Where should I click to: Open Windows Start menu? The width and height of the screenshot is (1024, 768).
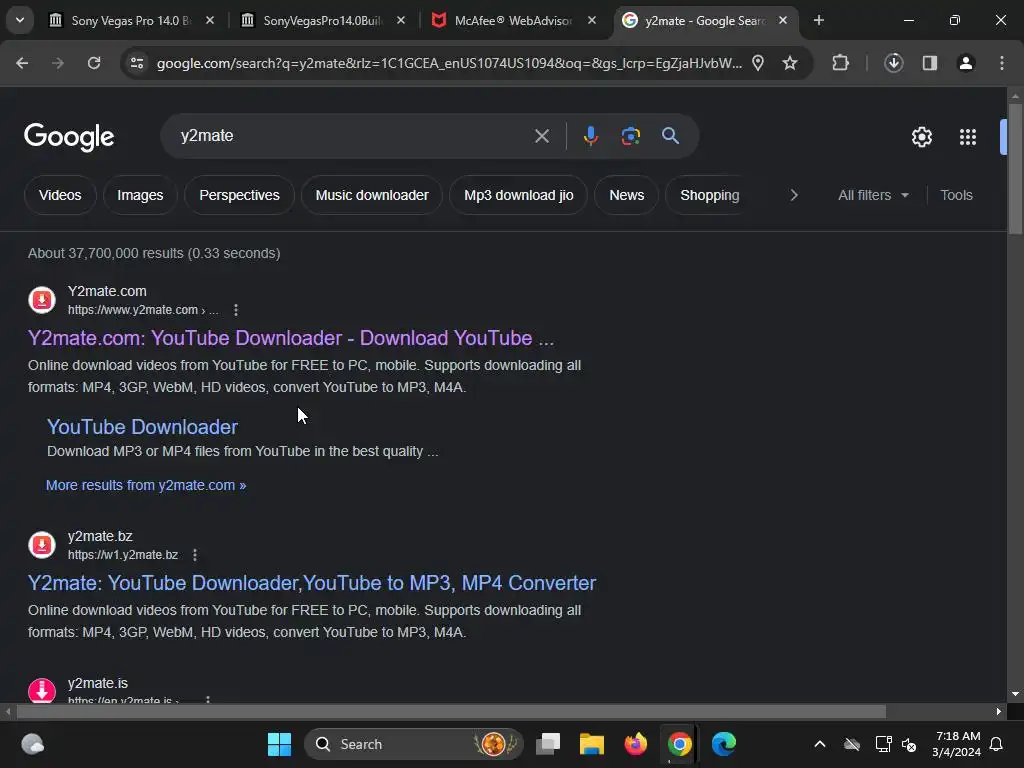point(279,744)
